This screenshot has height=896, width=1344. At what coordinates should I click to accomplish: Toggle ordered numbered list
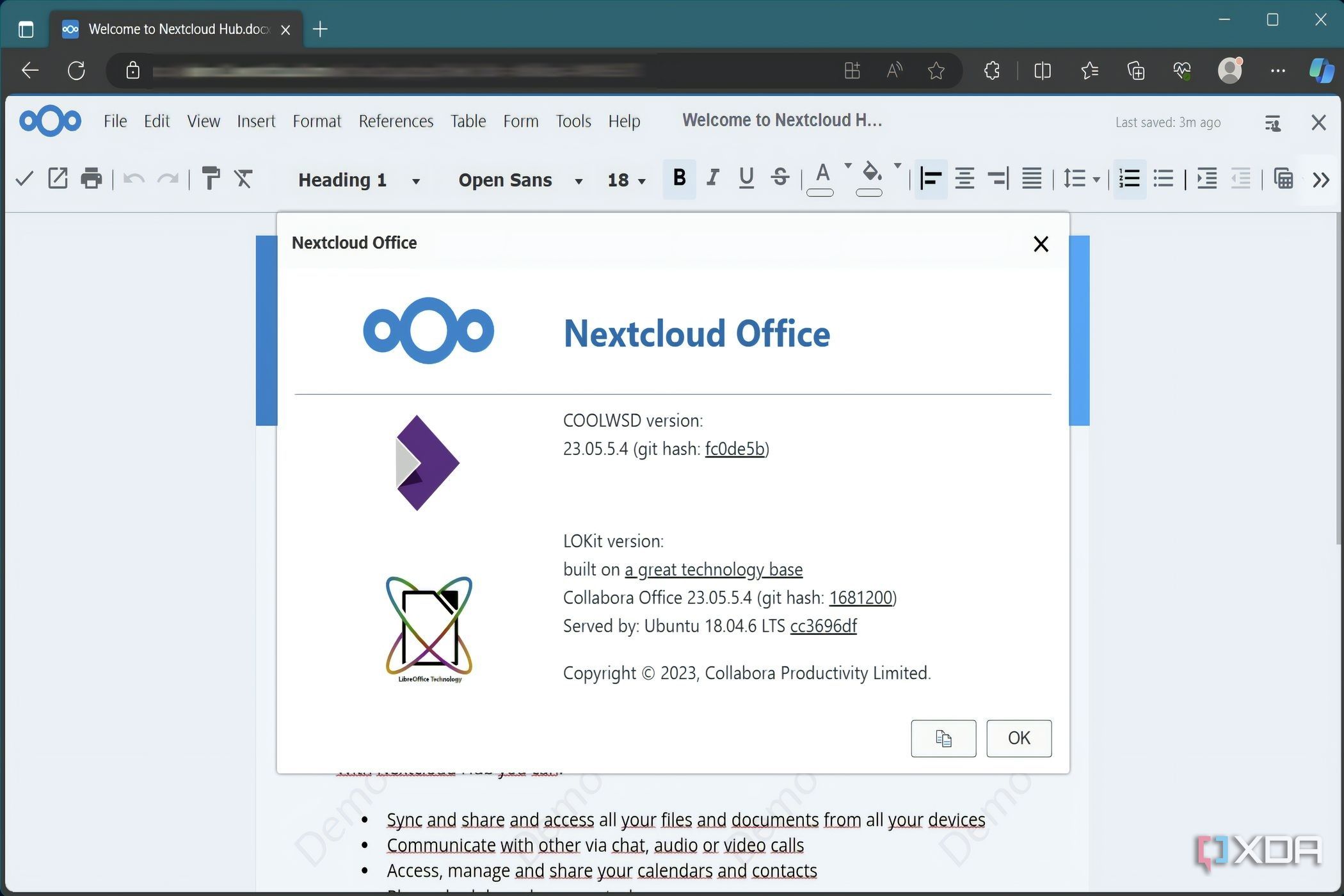pyautogui.click(x=1129, y=179)
